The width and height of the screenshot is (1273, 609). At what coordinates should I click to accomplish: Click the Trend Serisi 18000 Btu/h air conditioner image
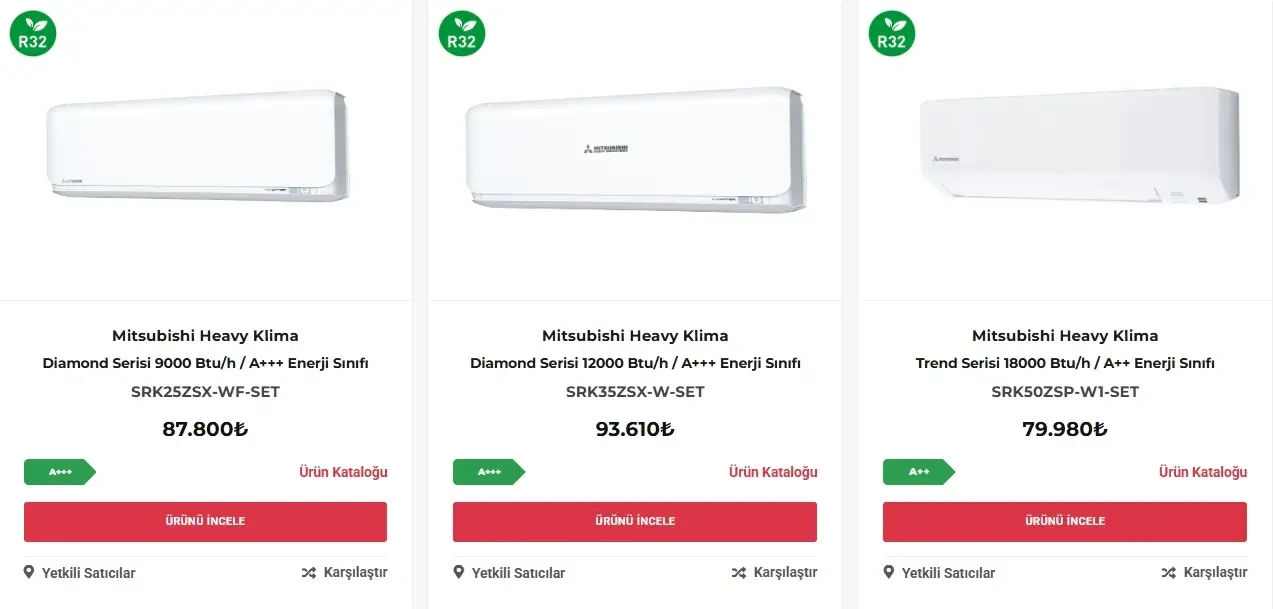click(1079, 146)
